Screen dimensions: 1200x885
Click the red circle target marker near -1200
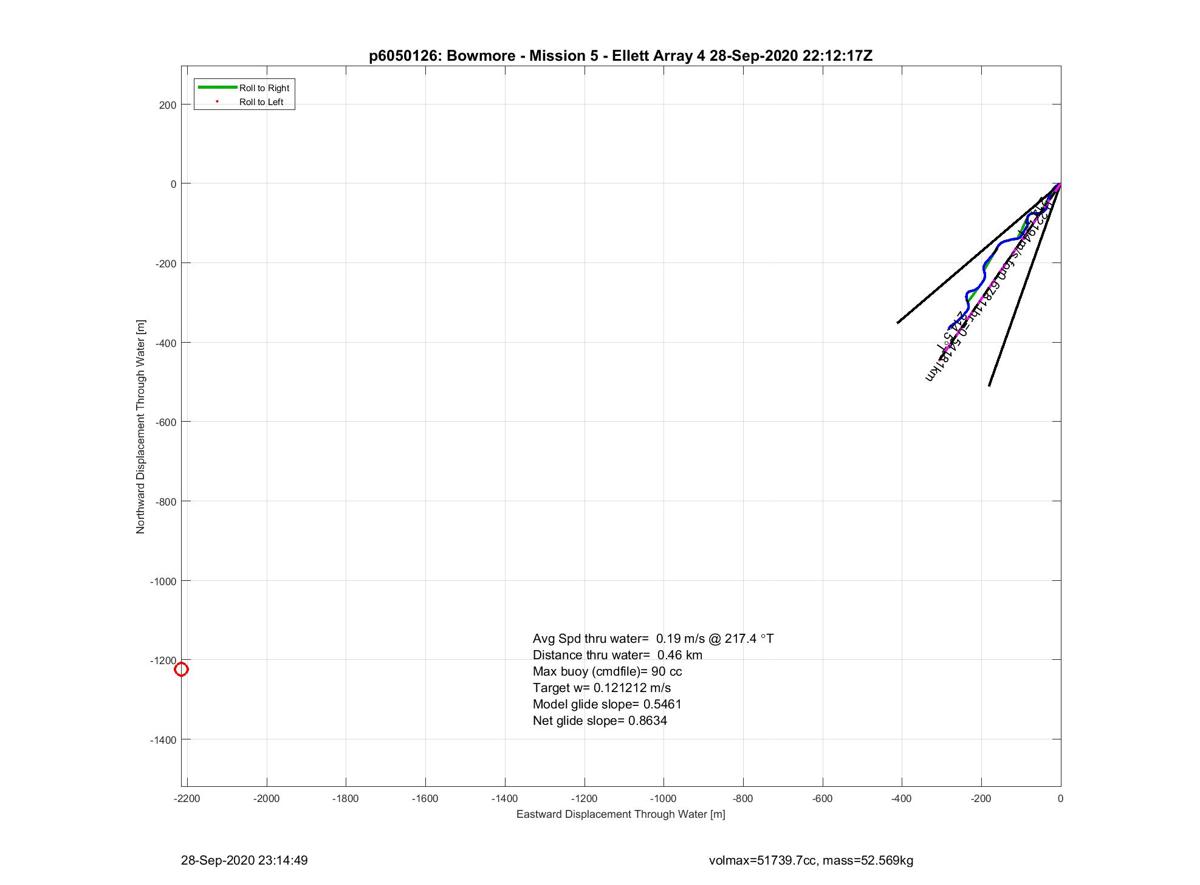click(x=181, y=670)
